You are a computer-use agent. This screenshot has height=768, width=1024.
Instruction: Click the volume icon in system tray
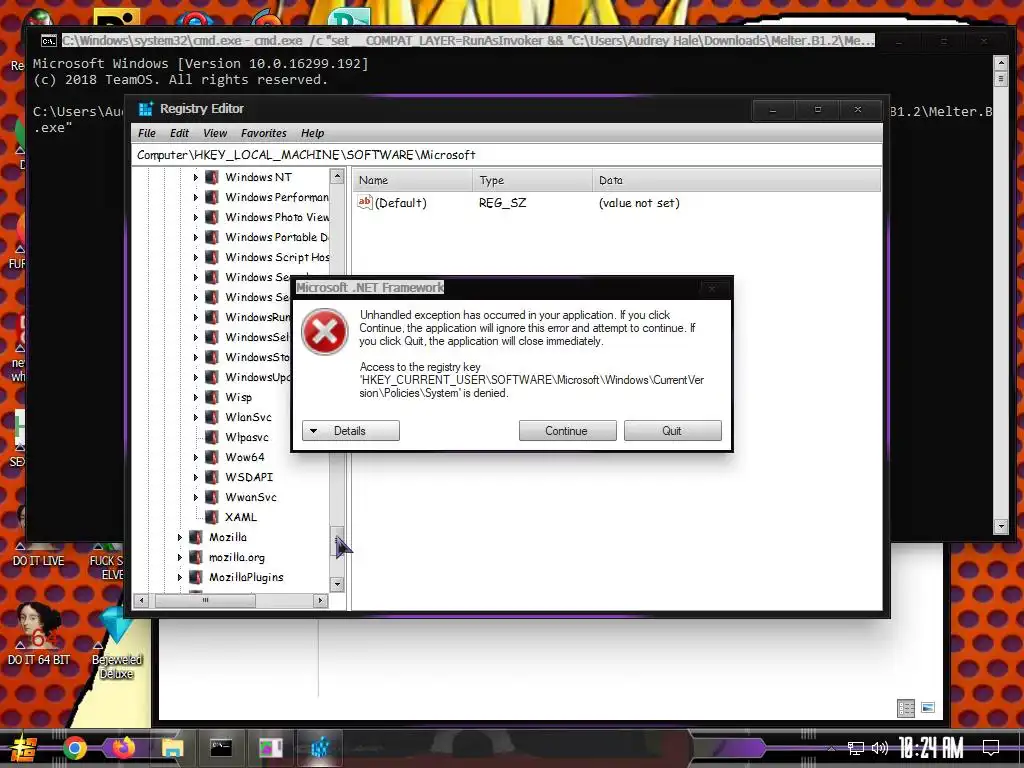[x=880, y=748]
